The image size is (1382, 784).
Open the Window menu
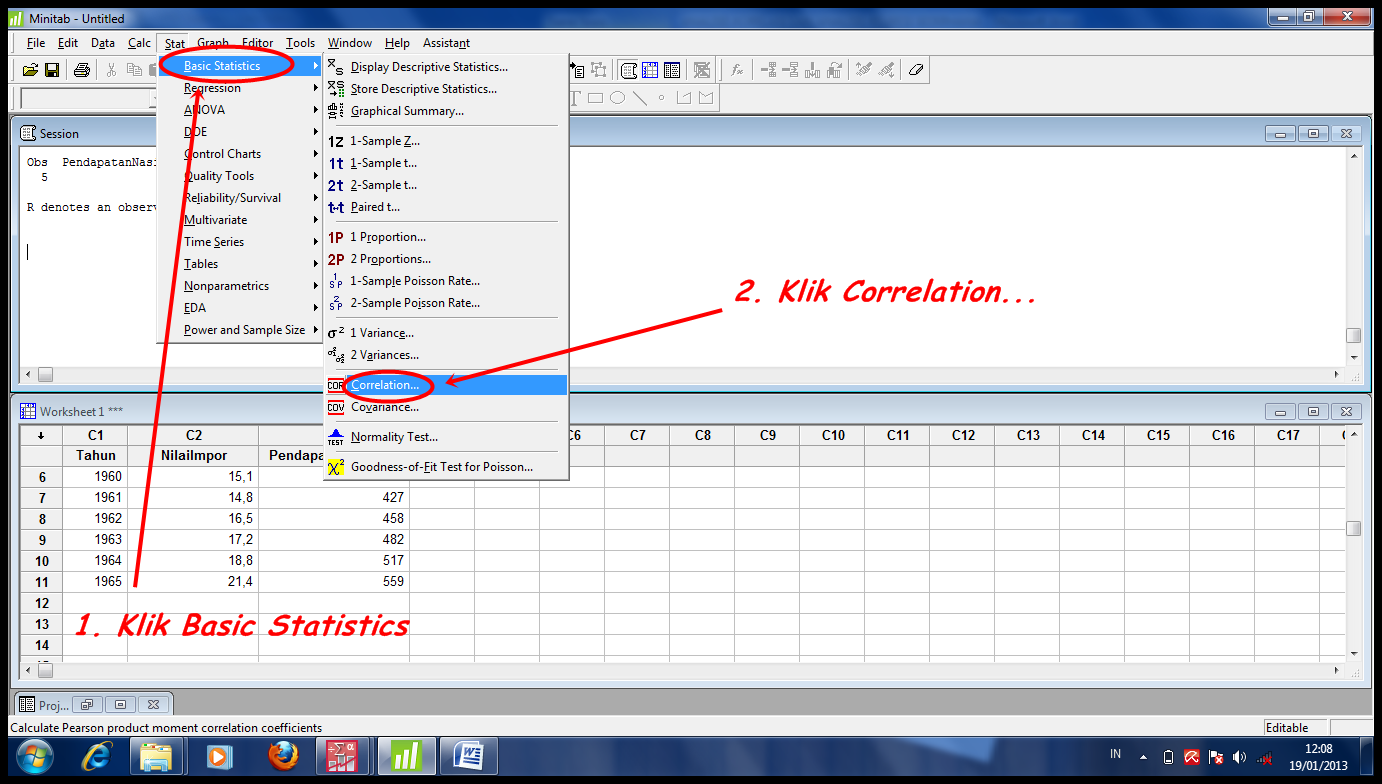[350, 43]
